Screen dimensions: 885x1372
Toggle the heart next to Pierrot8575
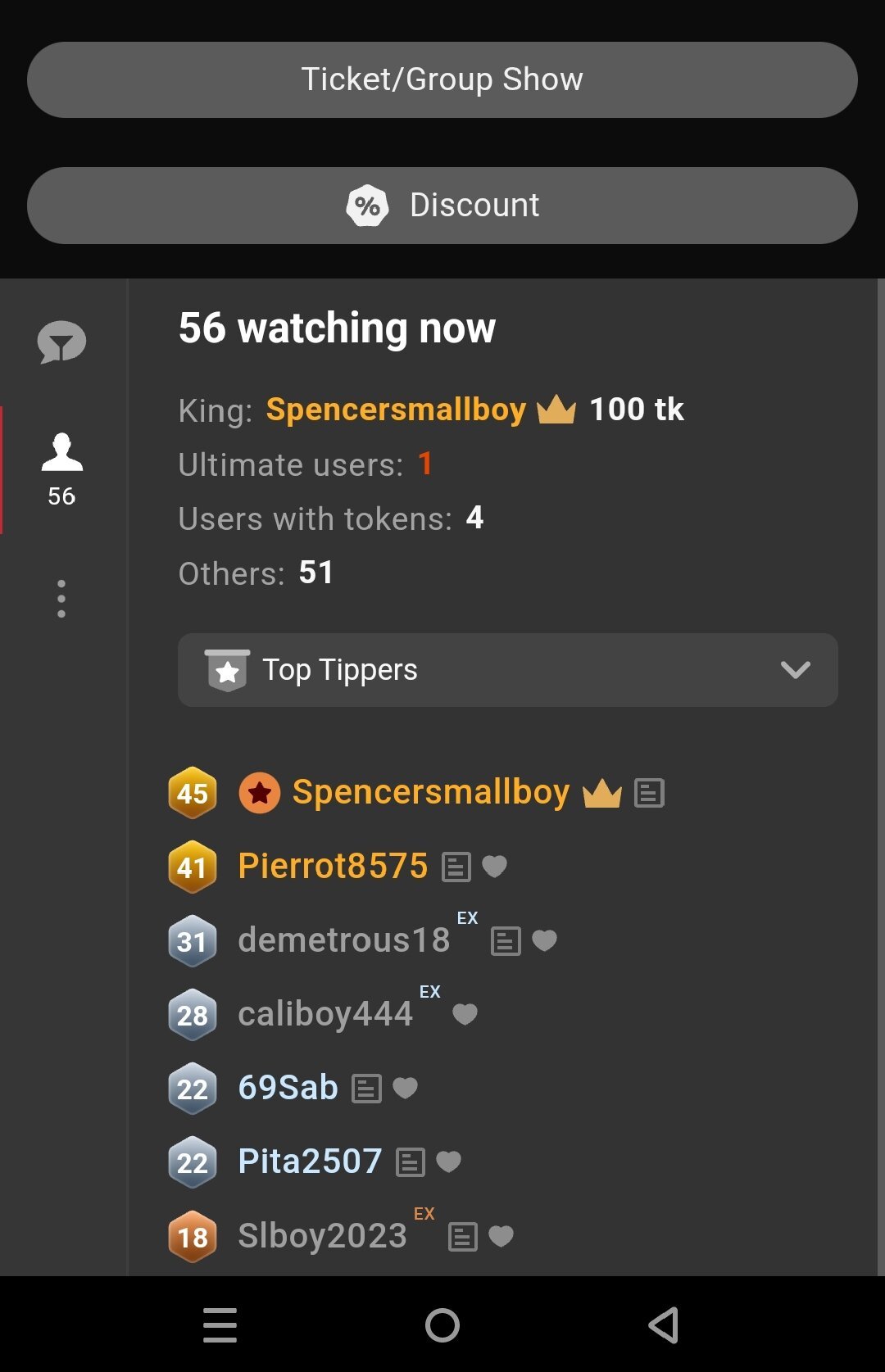494,866
